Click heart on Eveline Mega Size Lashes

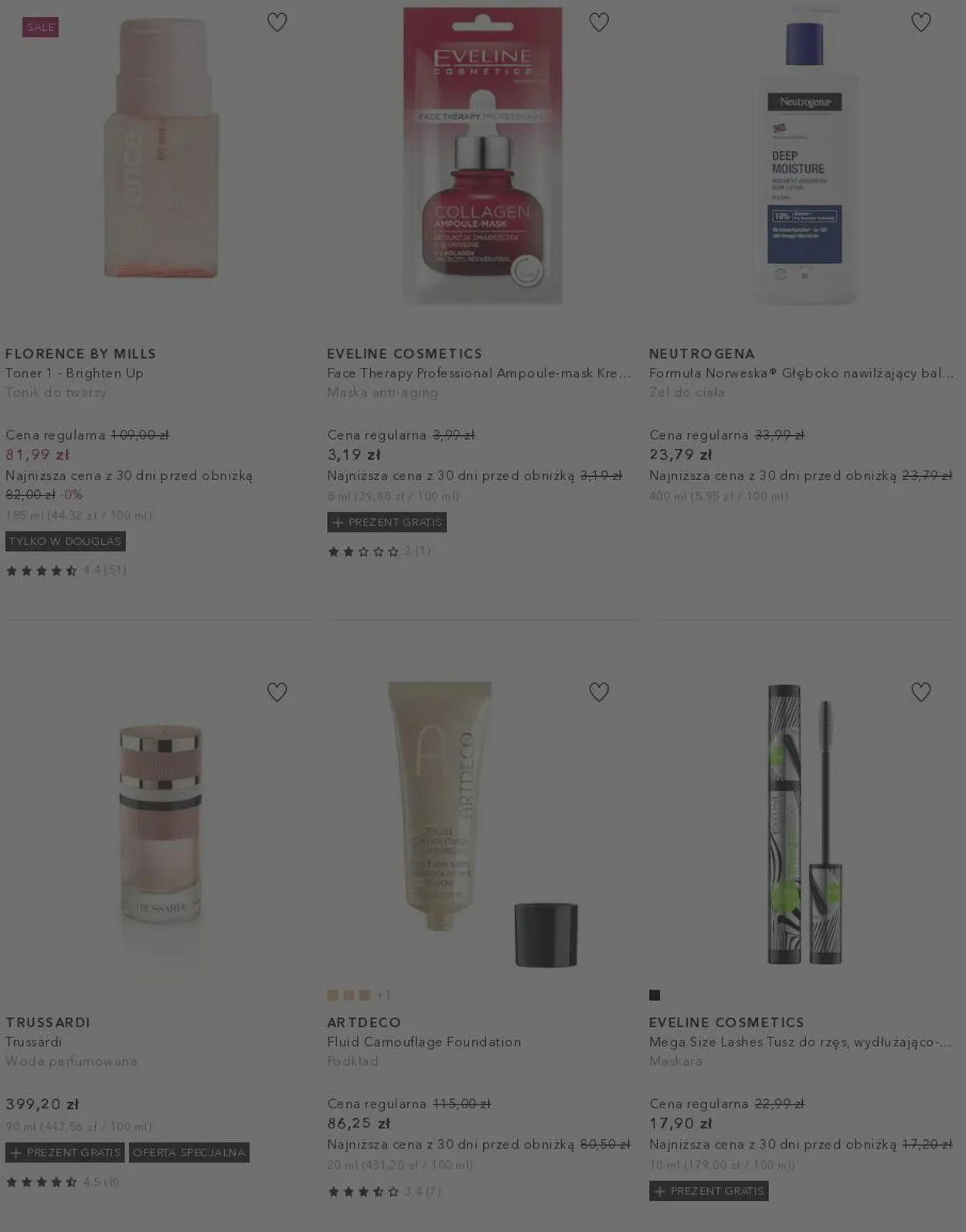[x=920, y=692]
